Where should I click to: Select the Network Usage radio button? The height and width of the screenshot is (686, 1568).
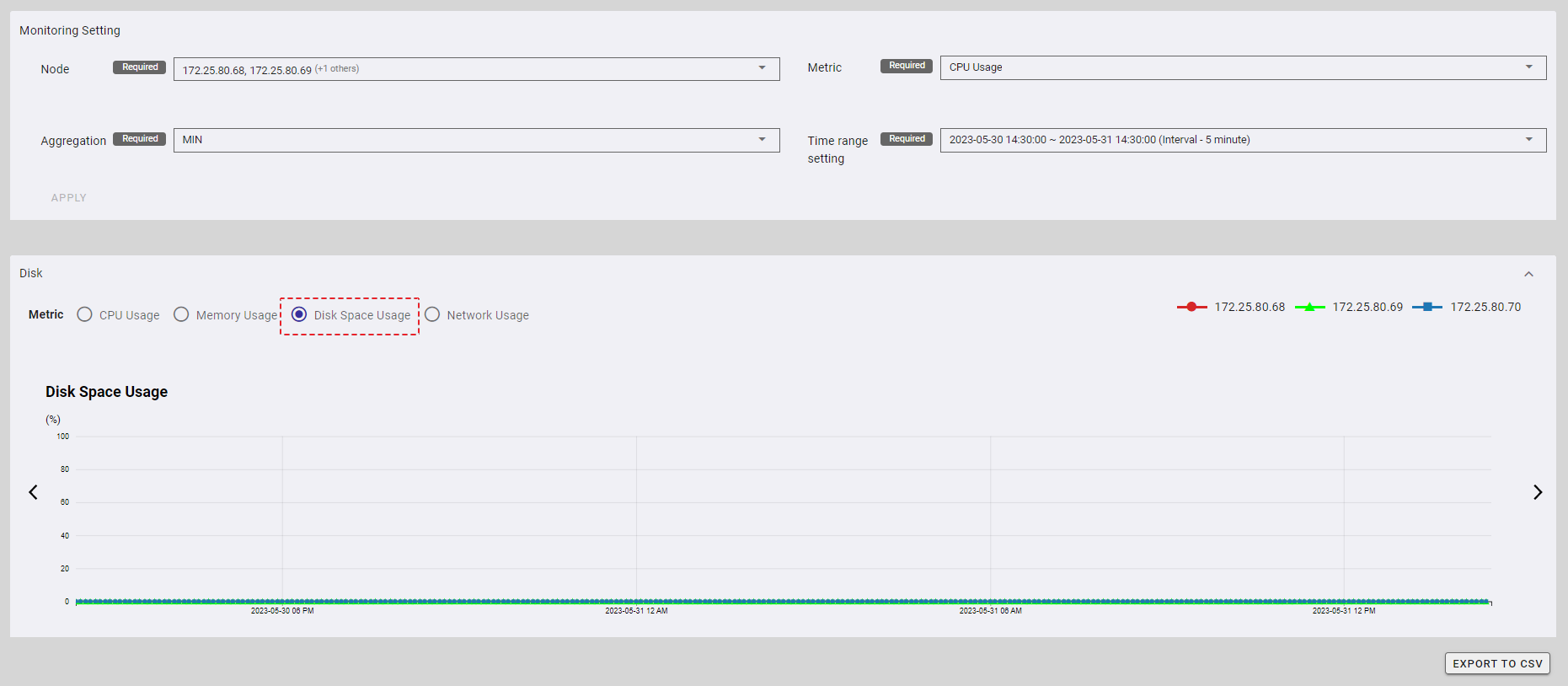coord(432,314)
